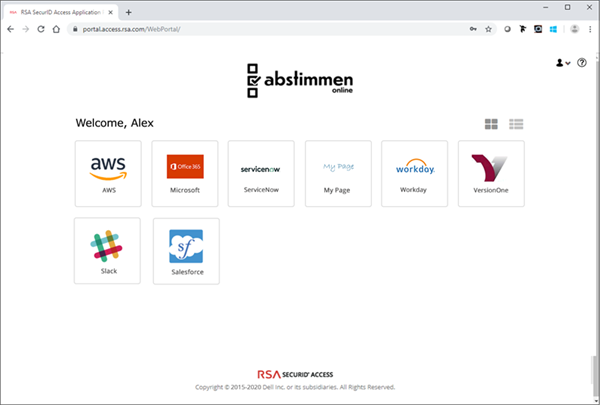The width and height of the screenshot is (600, 405).
Task: Click the abstimmen online logo
Action: tap(300, 80)
